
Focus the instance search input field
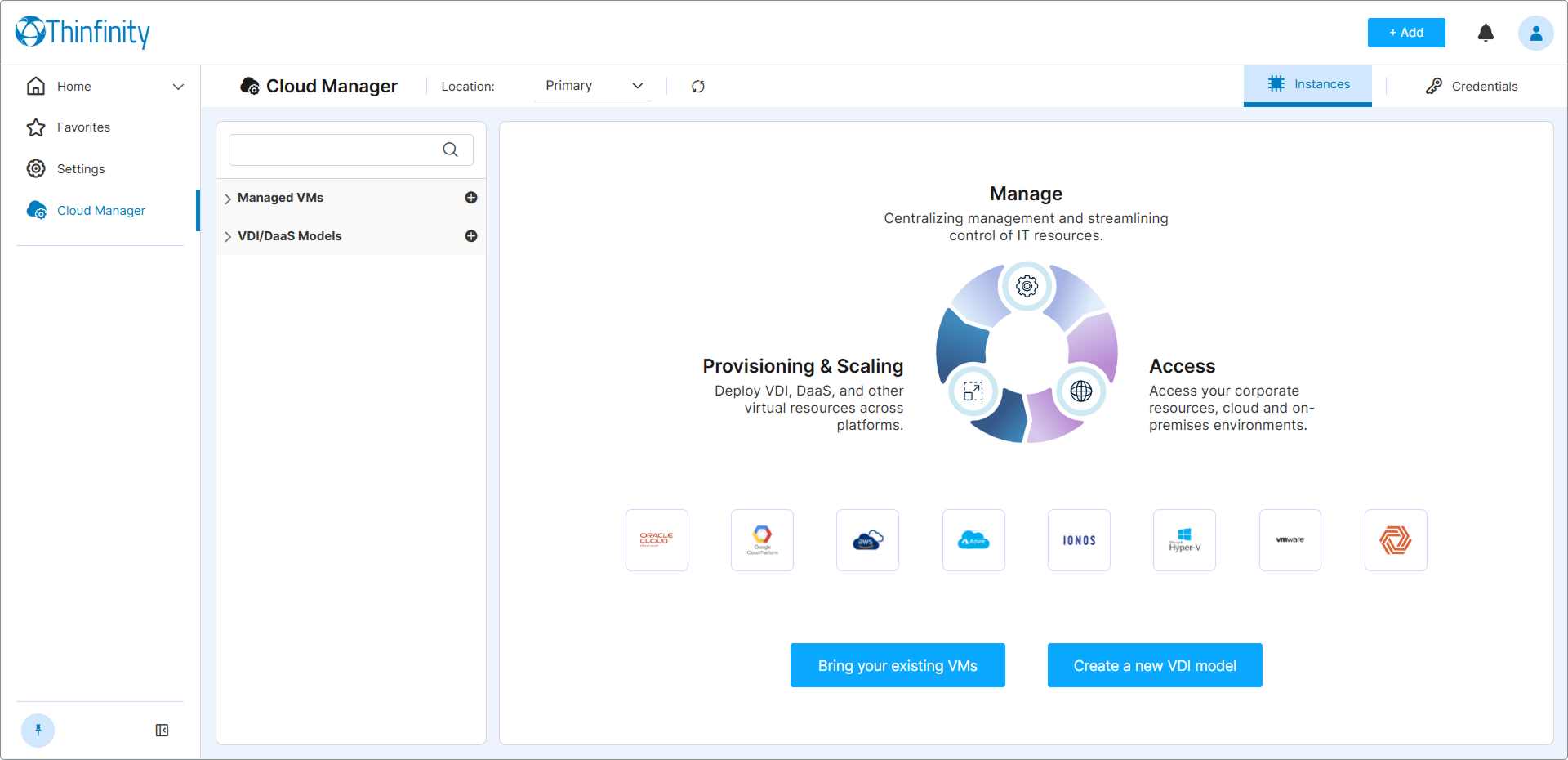coord(351,150)
